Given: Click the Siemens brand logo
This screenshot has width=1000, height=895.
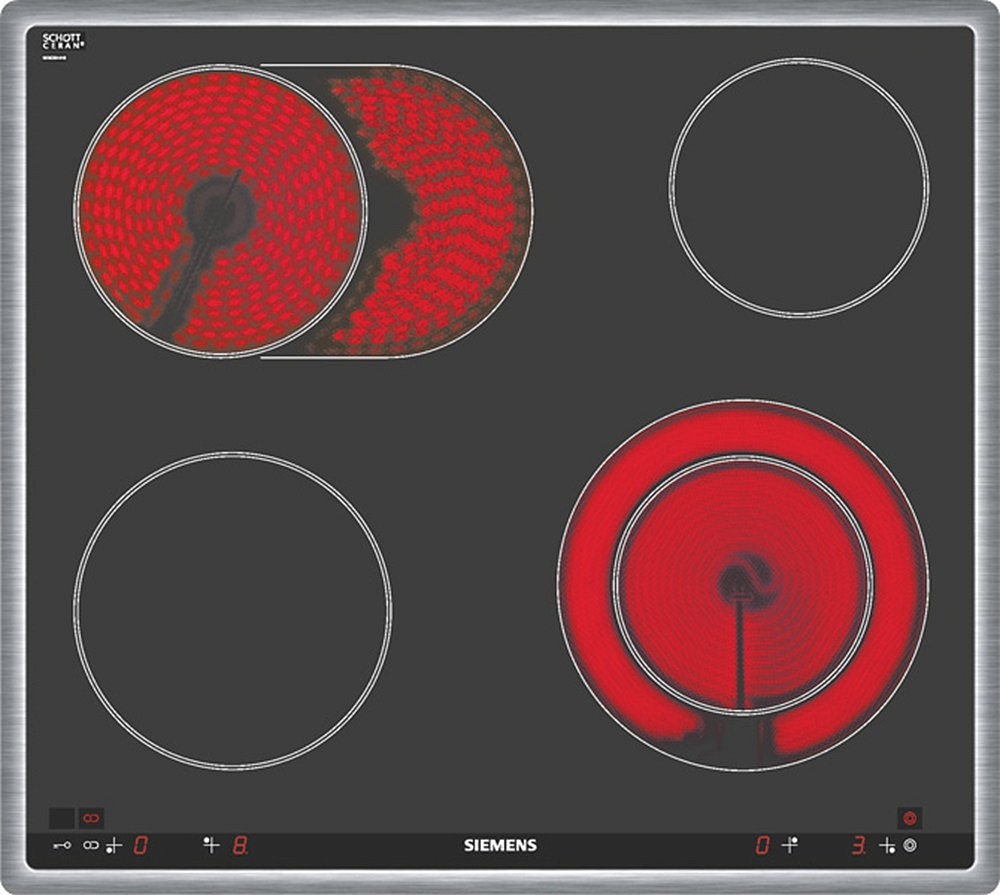Looking at the screenshot, I should point(500,845).
